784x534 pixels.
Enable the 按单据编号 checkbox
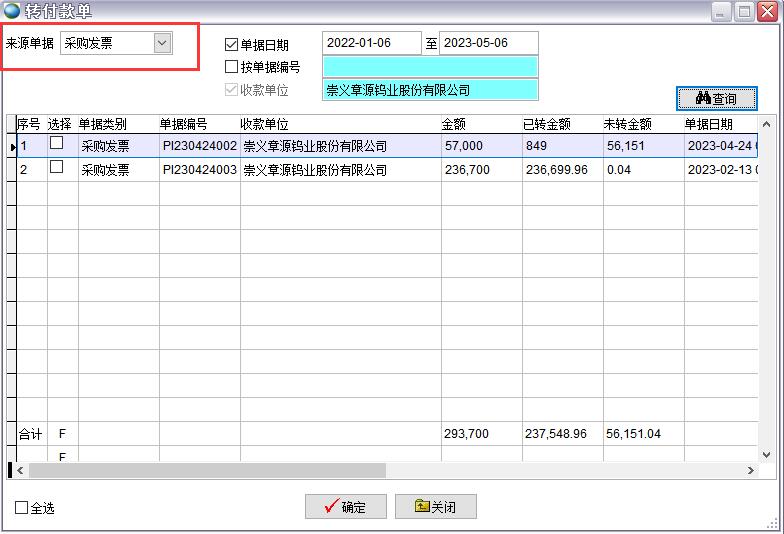[x=232, y=67]
